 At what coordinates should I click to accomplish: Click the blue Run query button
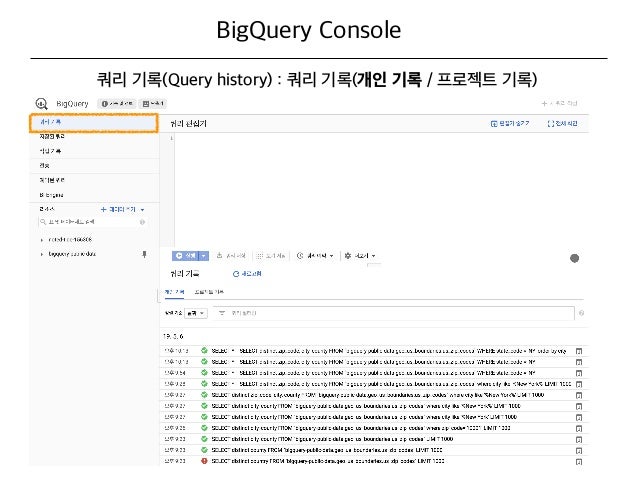(x=186, y=256)
